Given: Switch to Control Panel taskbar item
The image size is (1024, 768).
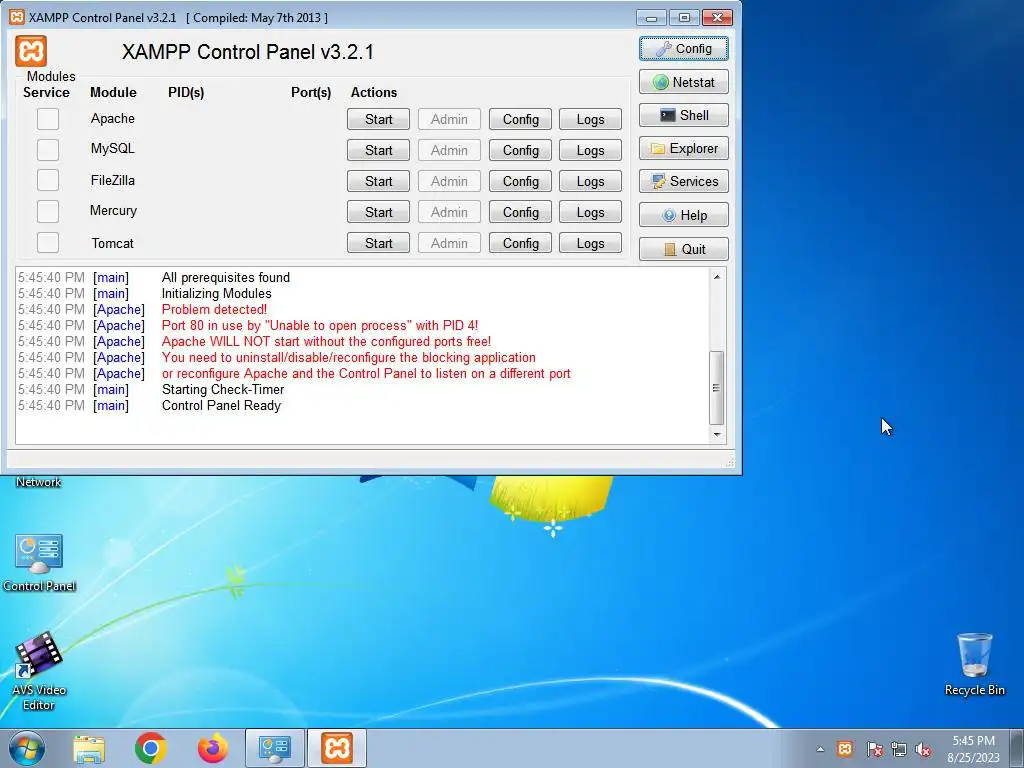Looking at the screenshot, I should tap(275, 748).
